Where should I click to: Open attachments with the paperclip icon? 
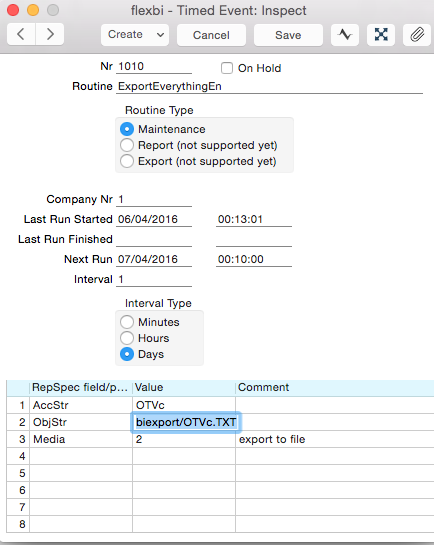tap(417, 35)
